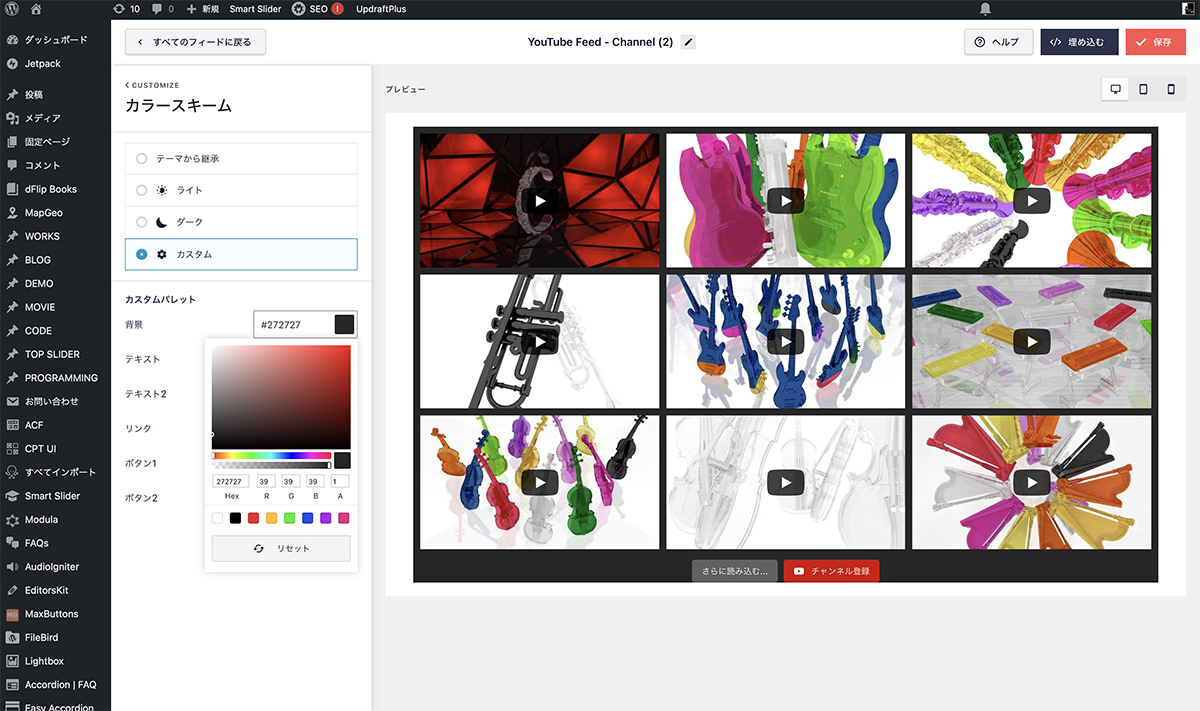1200x711 pixels.
Task: Select the ダーク color scheme
Action: pos(141,222)
